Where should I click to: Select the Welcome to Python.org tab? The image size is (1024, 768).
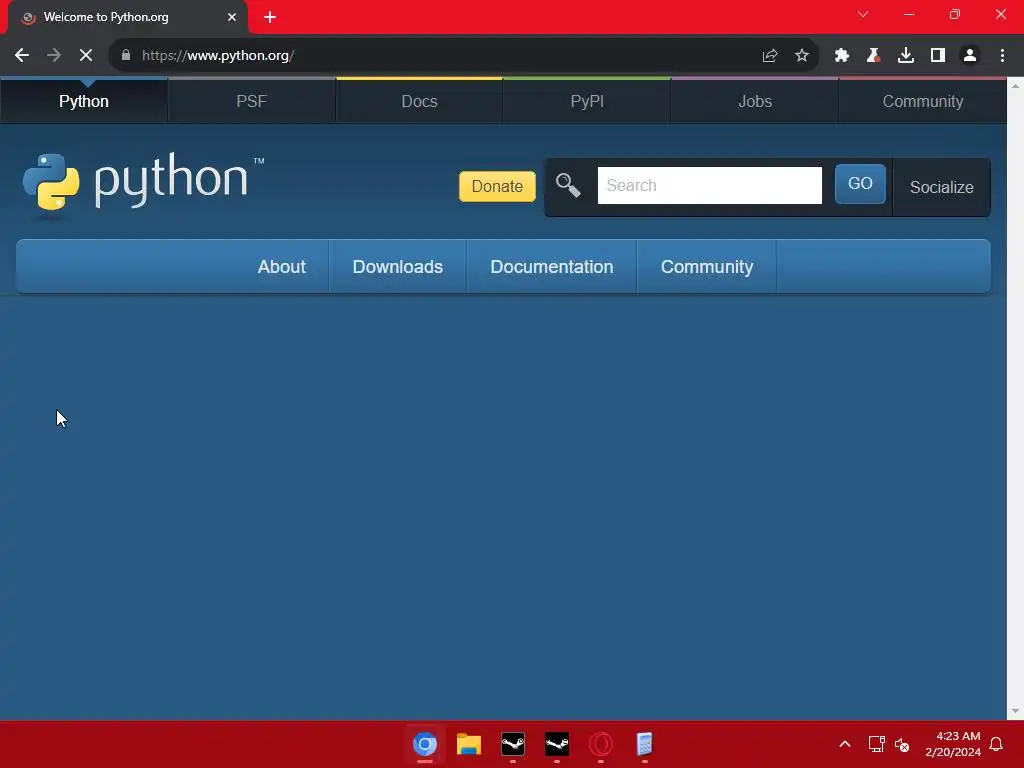point(127,17)
